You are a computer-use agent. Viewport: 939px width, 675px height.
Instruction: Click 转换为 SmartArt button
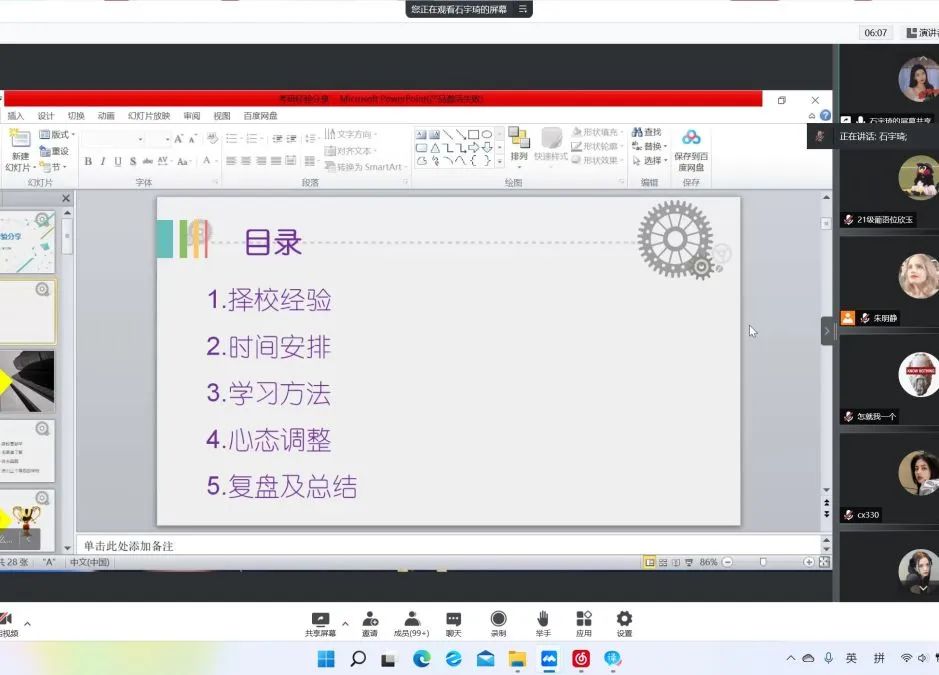[x=365, y=167]
